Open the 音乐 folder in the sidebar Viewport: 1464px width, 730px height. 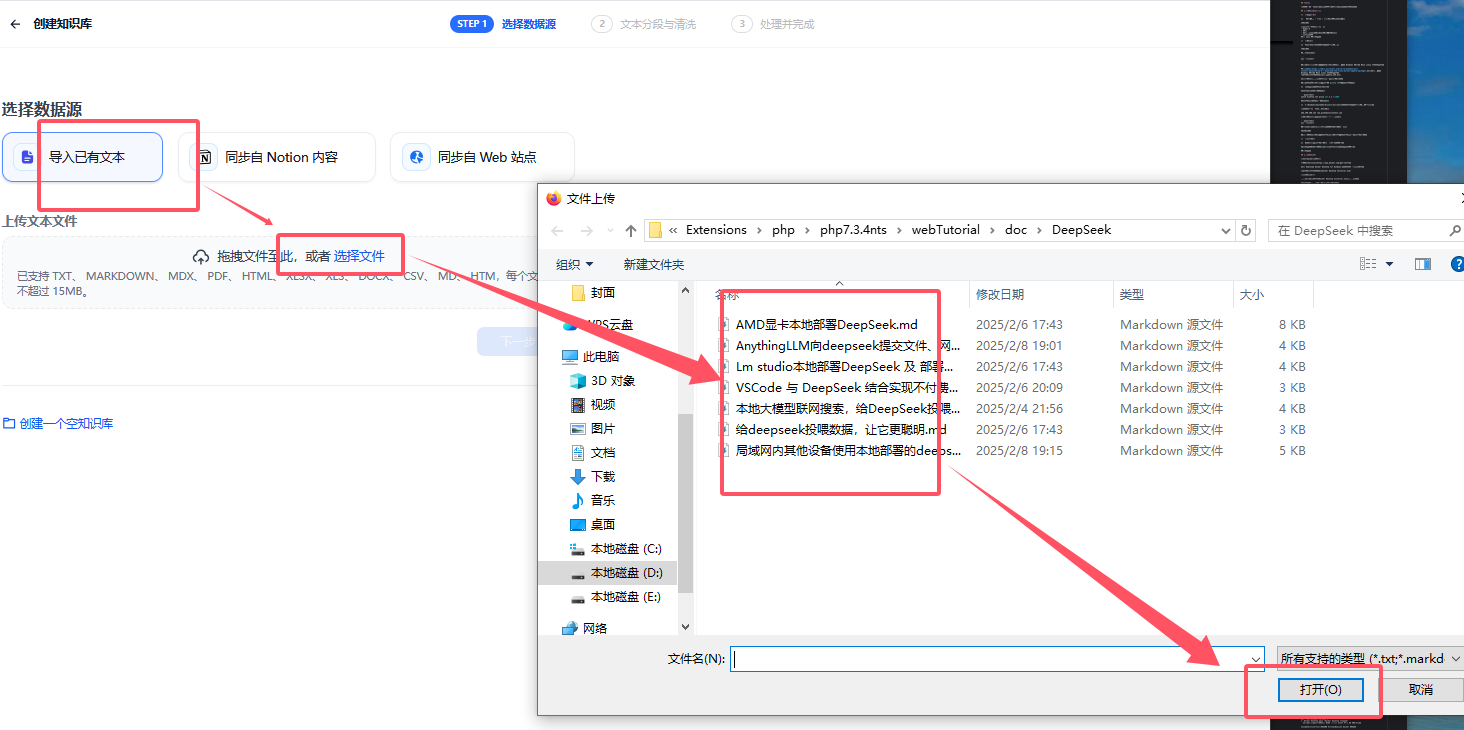point(592,501)
